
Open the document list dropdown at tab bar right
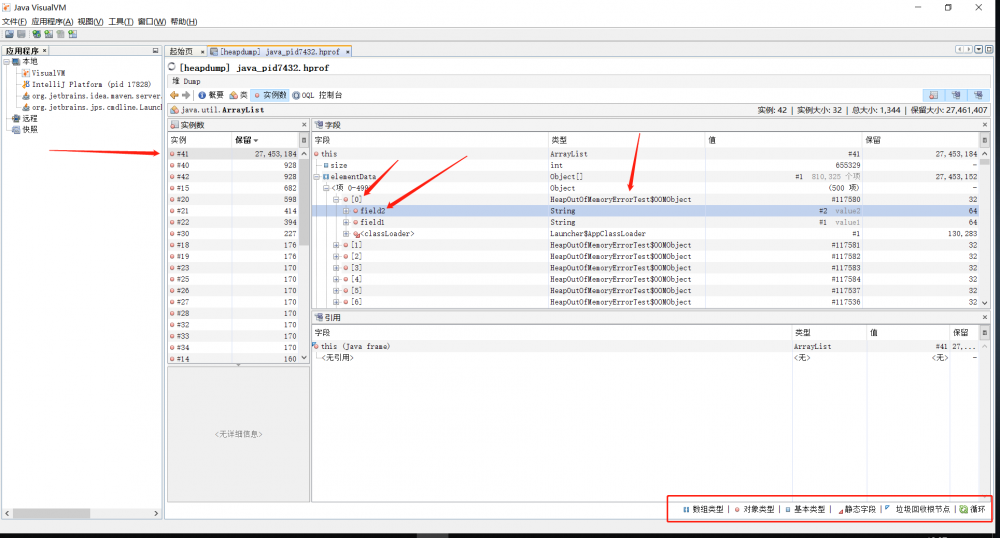[x=979, y=50]
